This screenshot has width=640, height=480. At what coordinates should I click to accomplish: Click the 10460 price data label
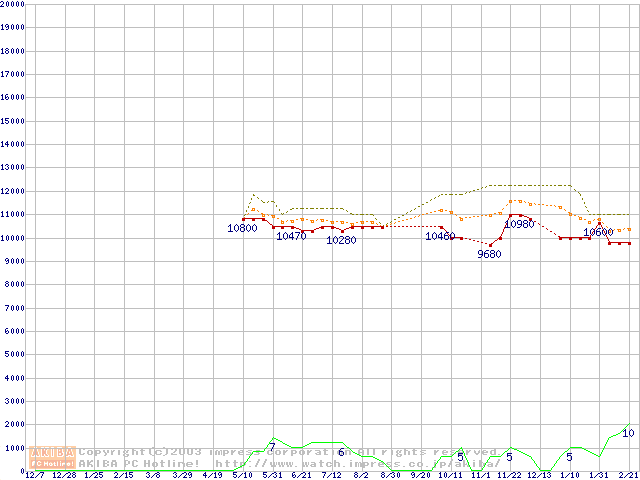[440, 237]
